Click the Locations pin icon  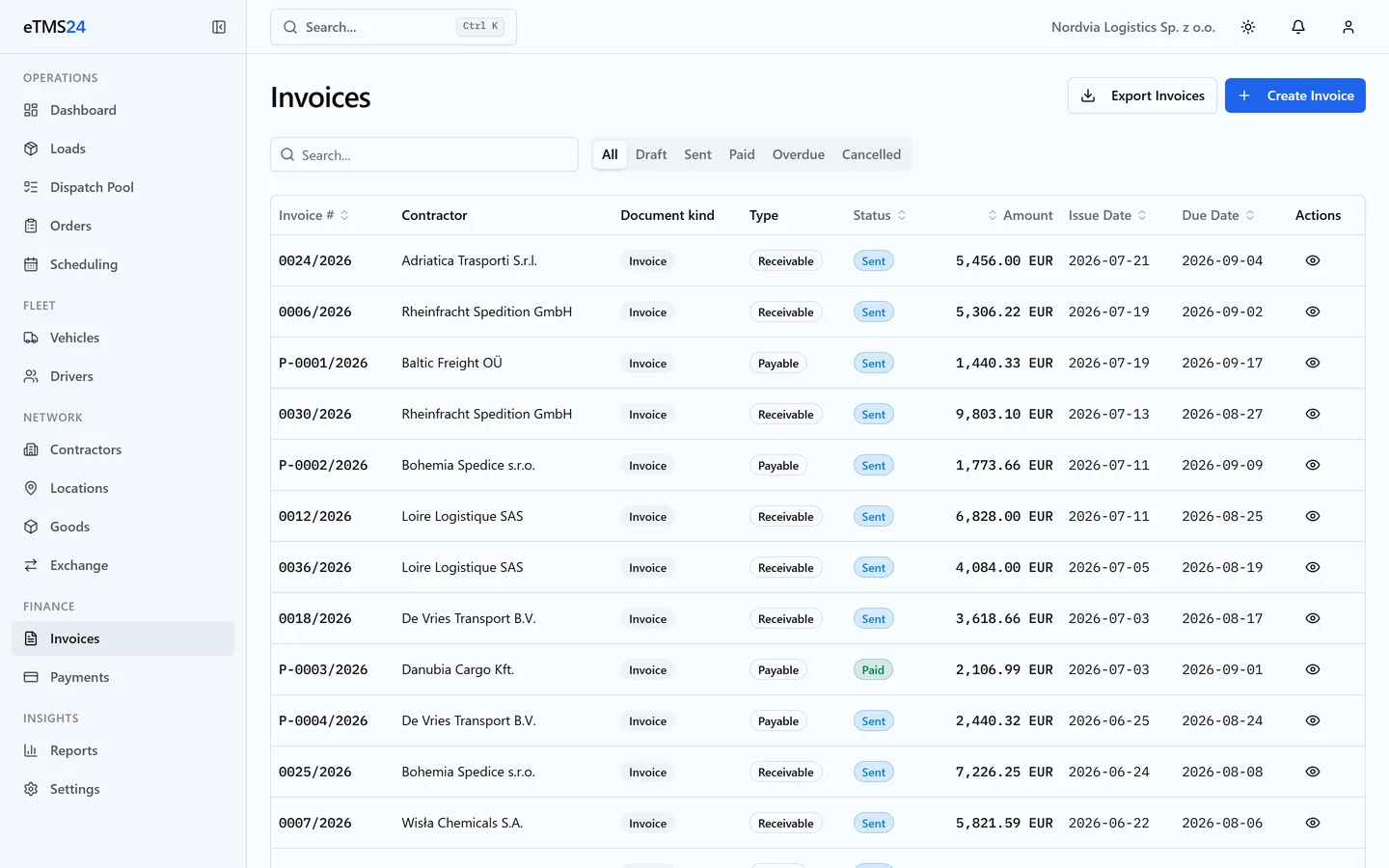(31, 488)
